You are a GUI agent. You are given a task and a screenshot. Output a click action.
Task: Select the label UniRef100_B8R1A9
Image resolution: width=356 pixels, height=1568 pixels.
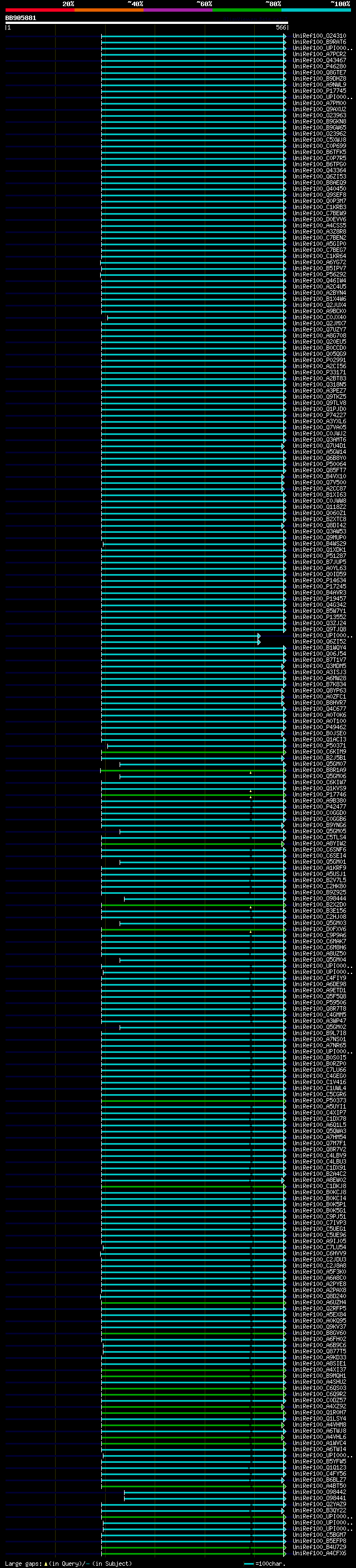319,770
